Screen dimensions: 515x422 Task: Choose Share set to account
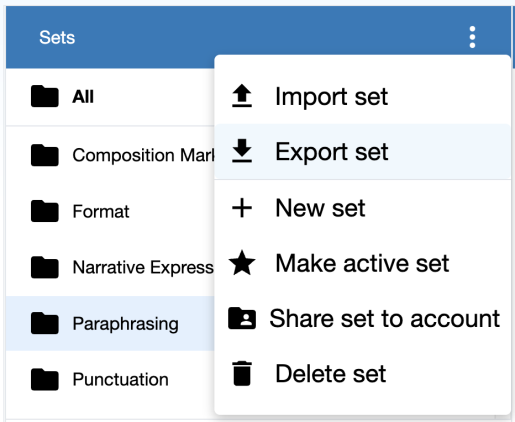point(363,318)
